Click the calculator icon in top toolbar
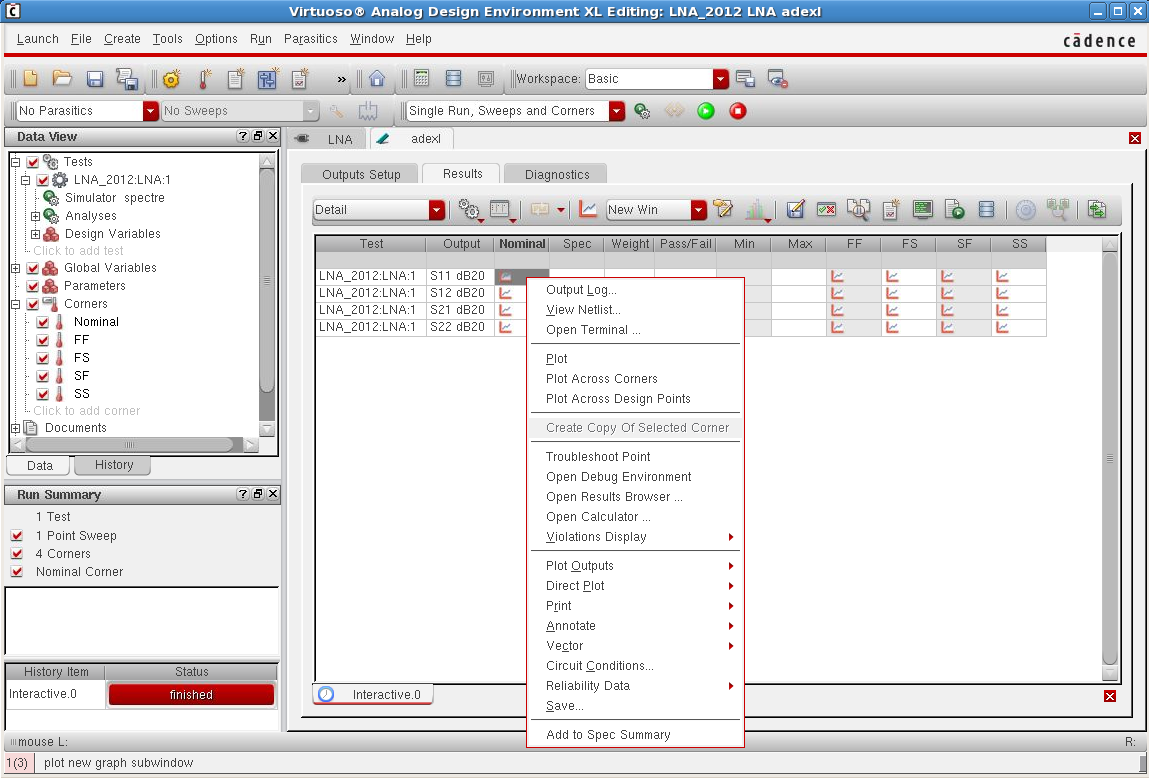The width and height of the screenshot is (1149, 778). pos(421,79)
